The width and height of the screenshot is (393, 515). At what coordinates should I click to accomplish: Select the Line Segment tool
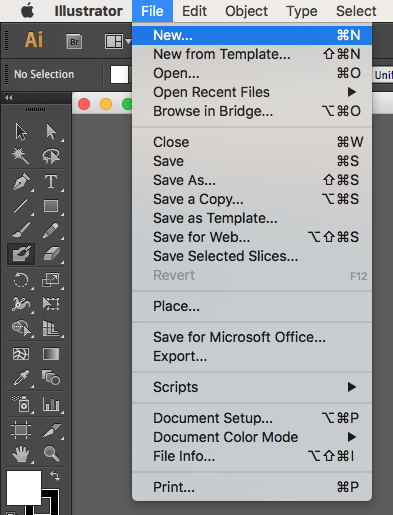[x=21, y=206]
